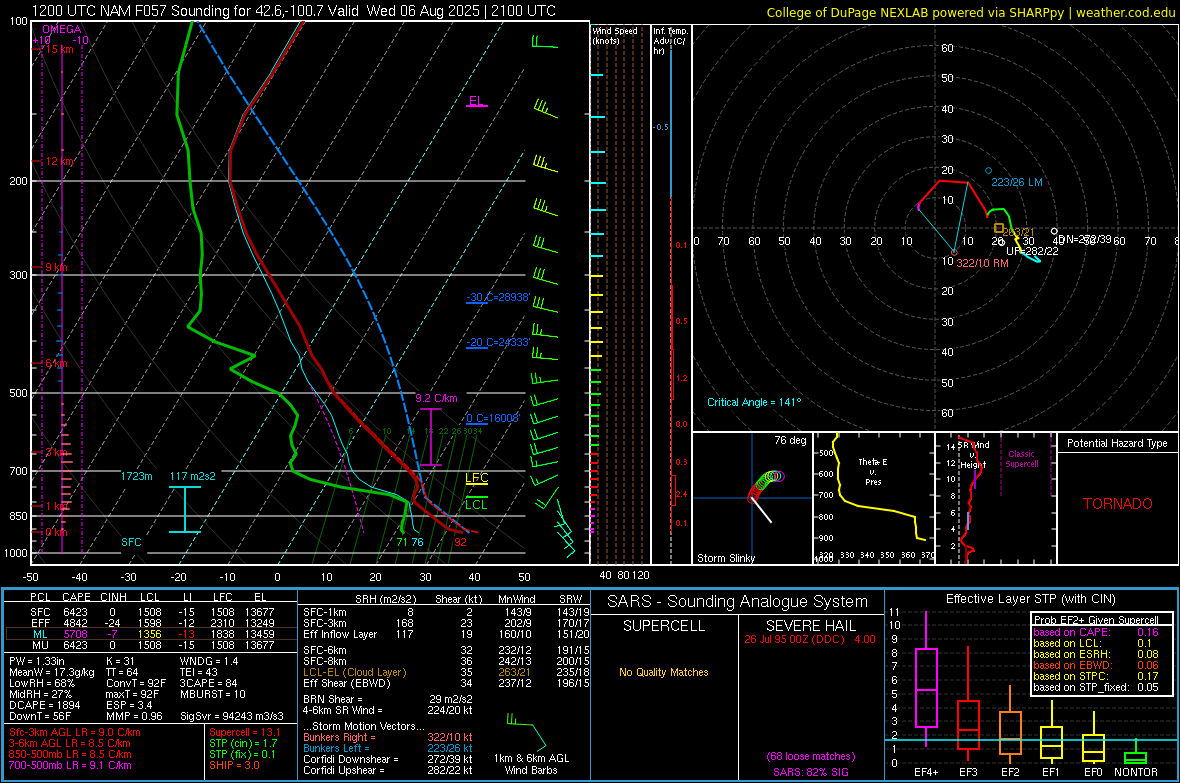Viewport: 1180px width, 783px height.
Task: Click the DCAPE = 1894 value
Action: [42, 705]
